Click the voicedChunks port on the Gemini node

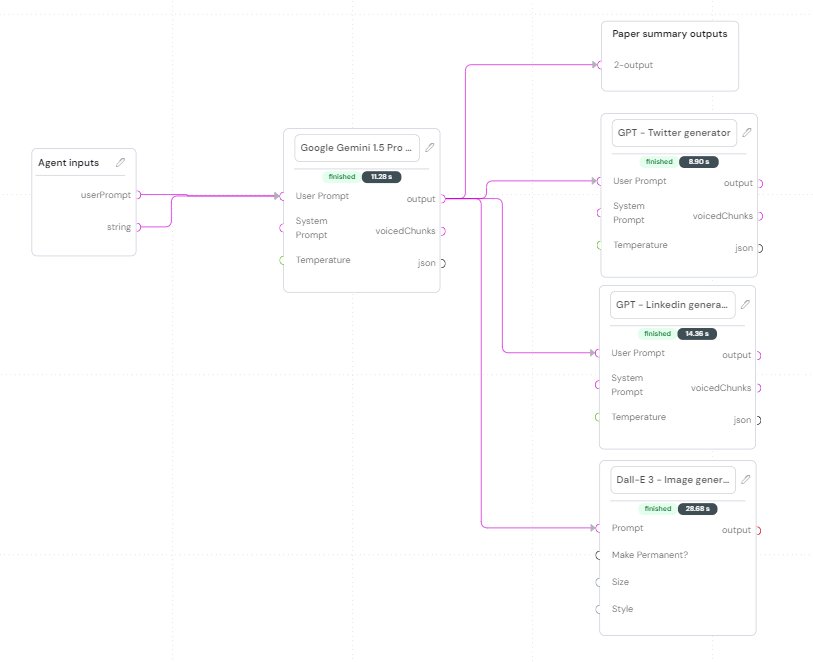tap(443, 231)
